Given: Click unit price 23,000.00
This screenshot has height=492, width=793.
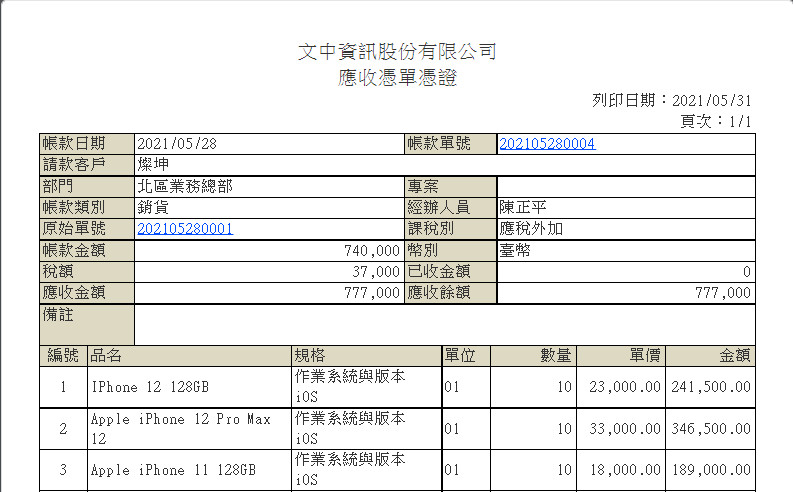Looking at the screenshot, I should pos(625,387).
